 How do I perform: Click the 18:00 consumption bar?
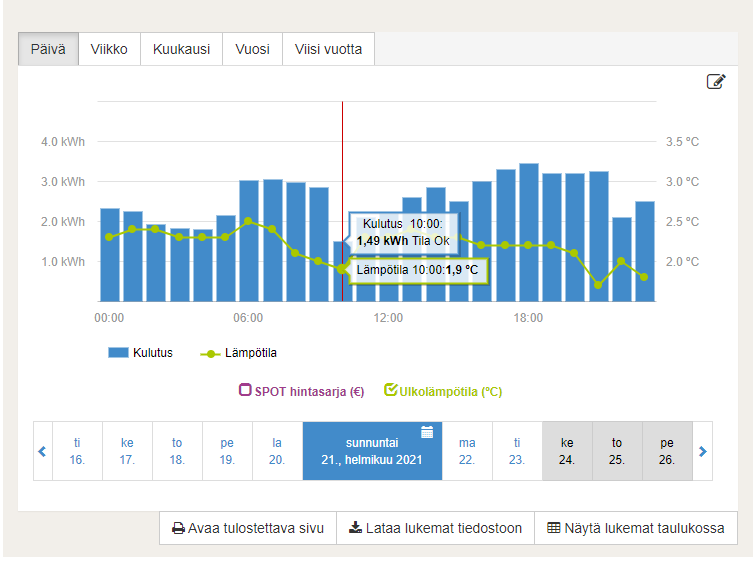tap(529, 233)
